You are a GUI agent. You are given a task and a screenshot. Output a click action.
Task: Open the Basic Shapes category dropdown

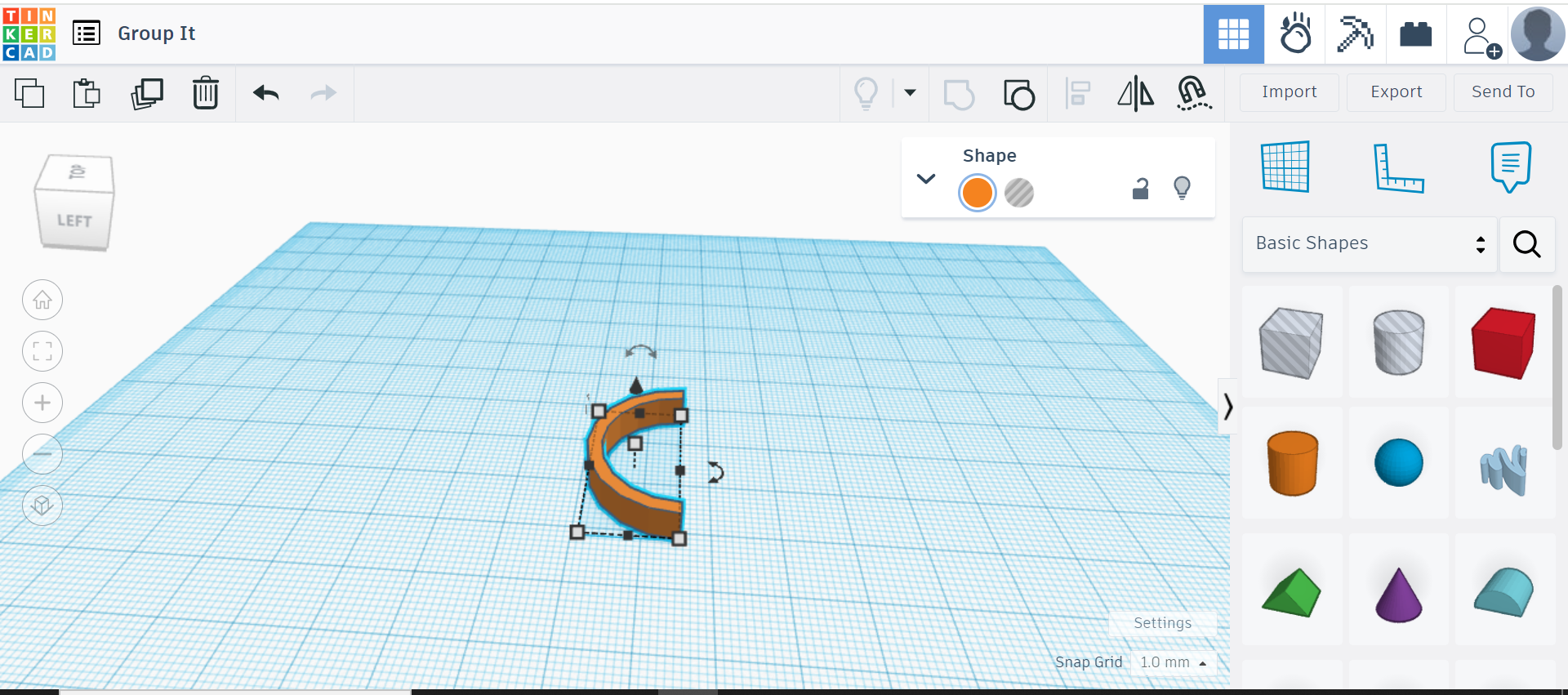point(1370,243)
